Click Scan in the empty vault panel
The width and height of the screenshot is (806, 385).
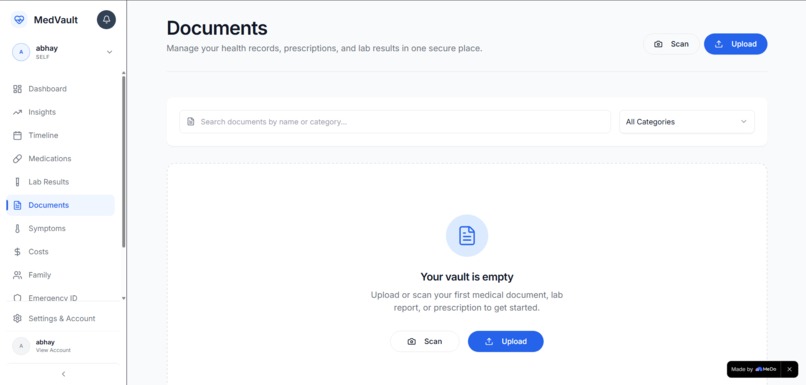click(x=425, y=341)
